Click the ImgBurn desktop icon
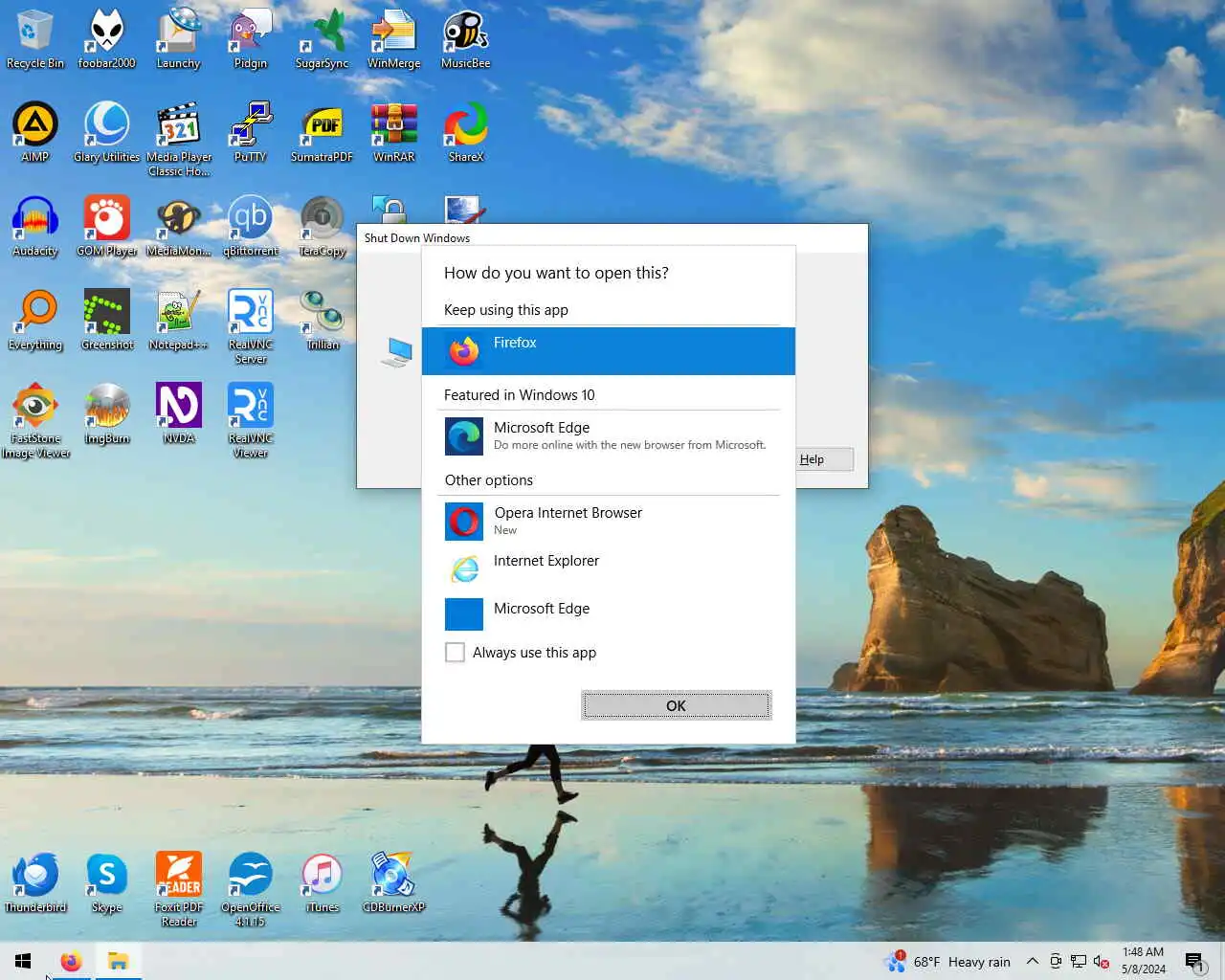This screenshot has height=980, width=1225. click(106, 413)
